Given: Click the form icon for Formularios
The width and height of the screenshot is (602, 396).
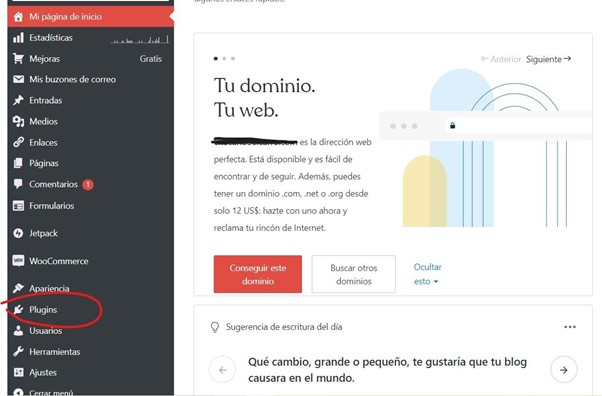Looking at the screenshot, I should [18, 205].
